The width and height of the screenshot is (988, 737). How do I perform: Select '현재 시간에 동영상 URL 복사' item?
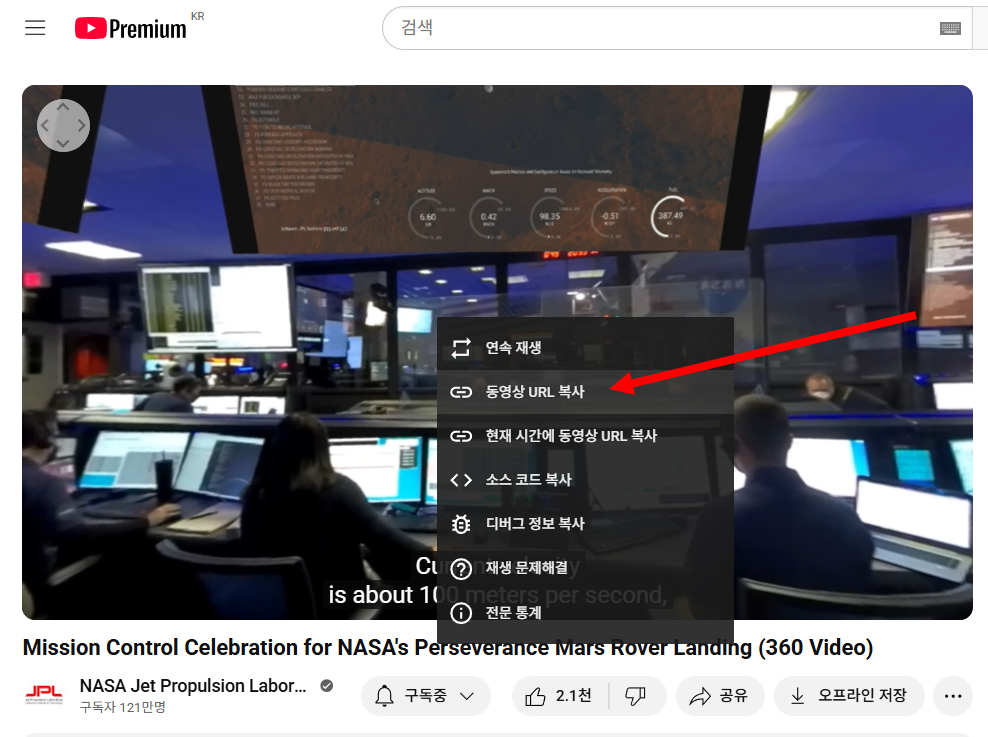(x=585, y=436)
